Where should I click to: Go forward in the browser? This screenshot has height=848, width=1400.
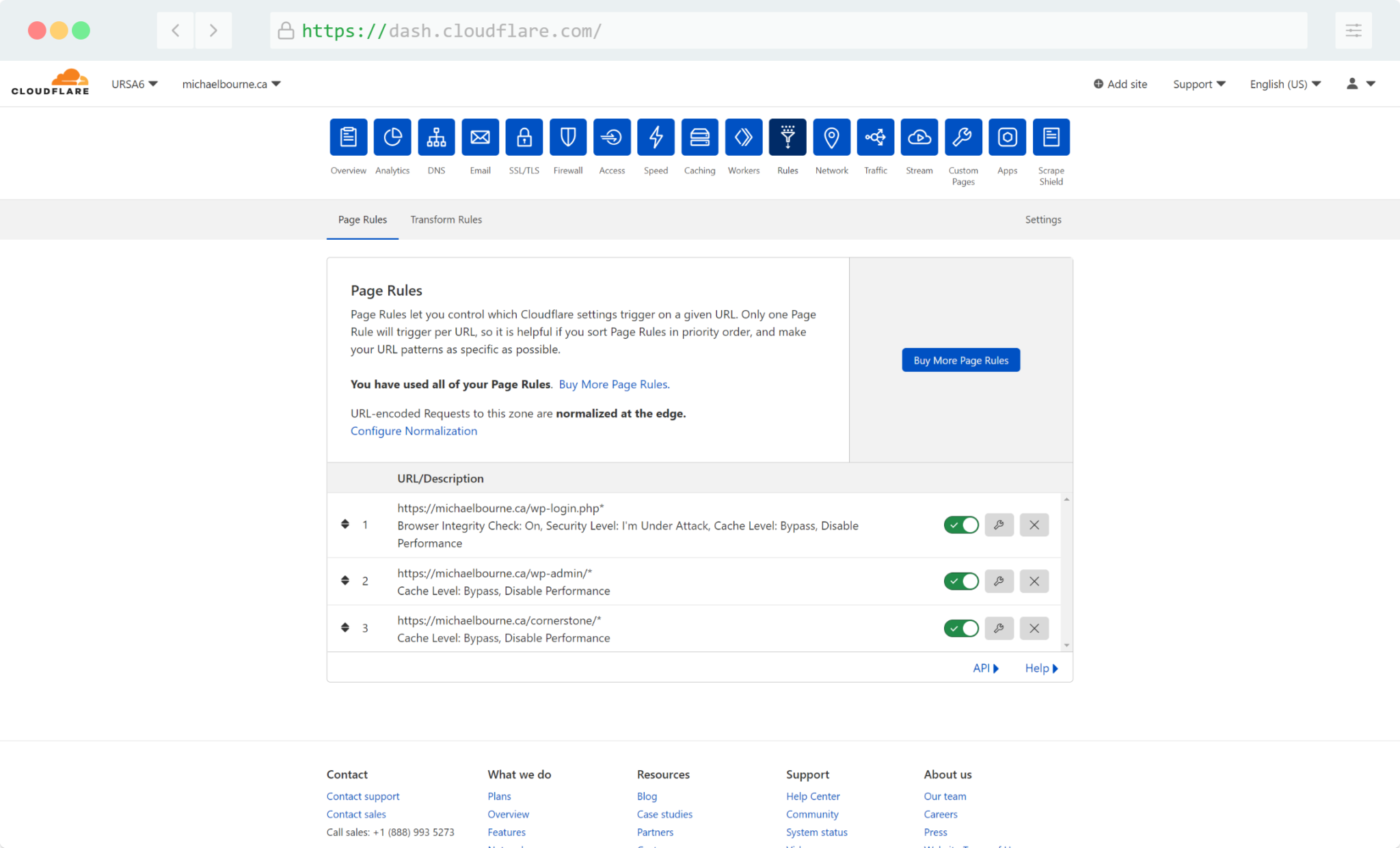click(x=213, y=31)
